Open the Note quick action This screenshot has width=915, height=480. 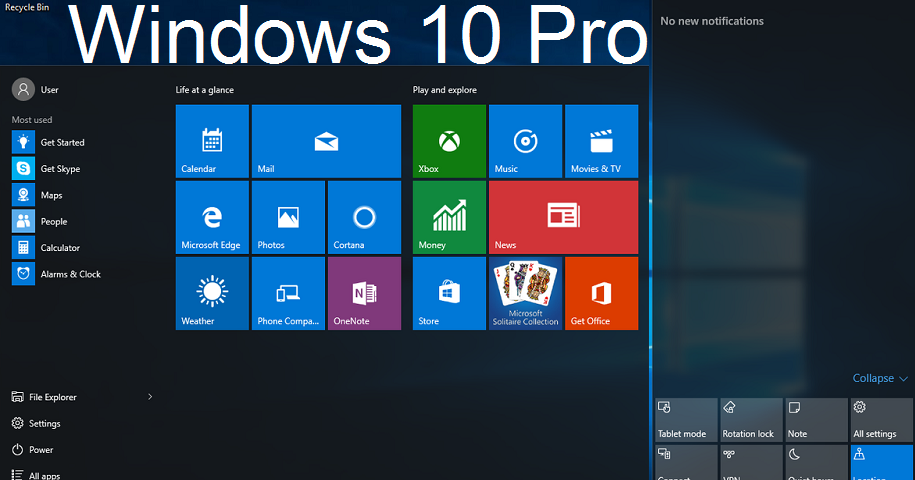pyautogui.click(x=816, y=420)
